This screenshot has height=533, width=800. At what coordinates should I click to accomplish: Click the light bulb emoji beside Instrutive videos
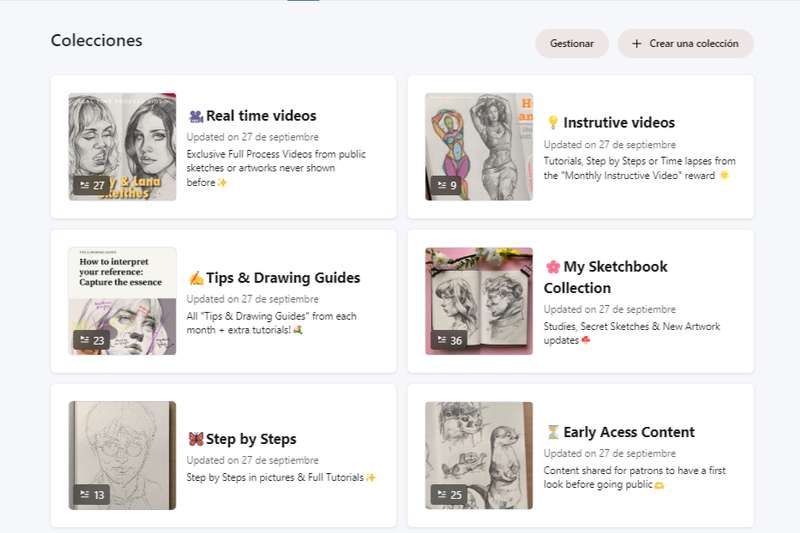[553, 122]
